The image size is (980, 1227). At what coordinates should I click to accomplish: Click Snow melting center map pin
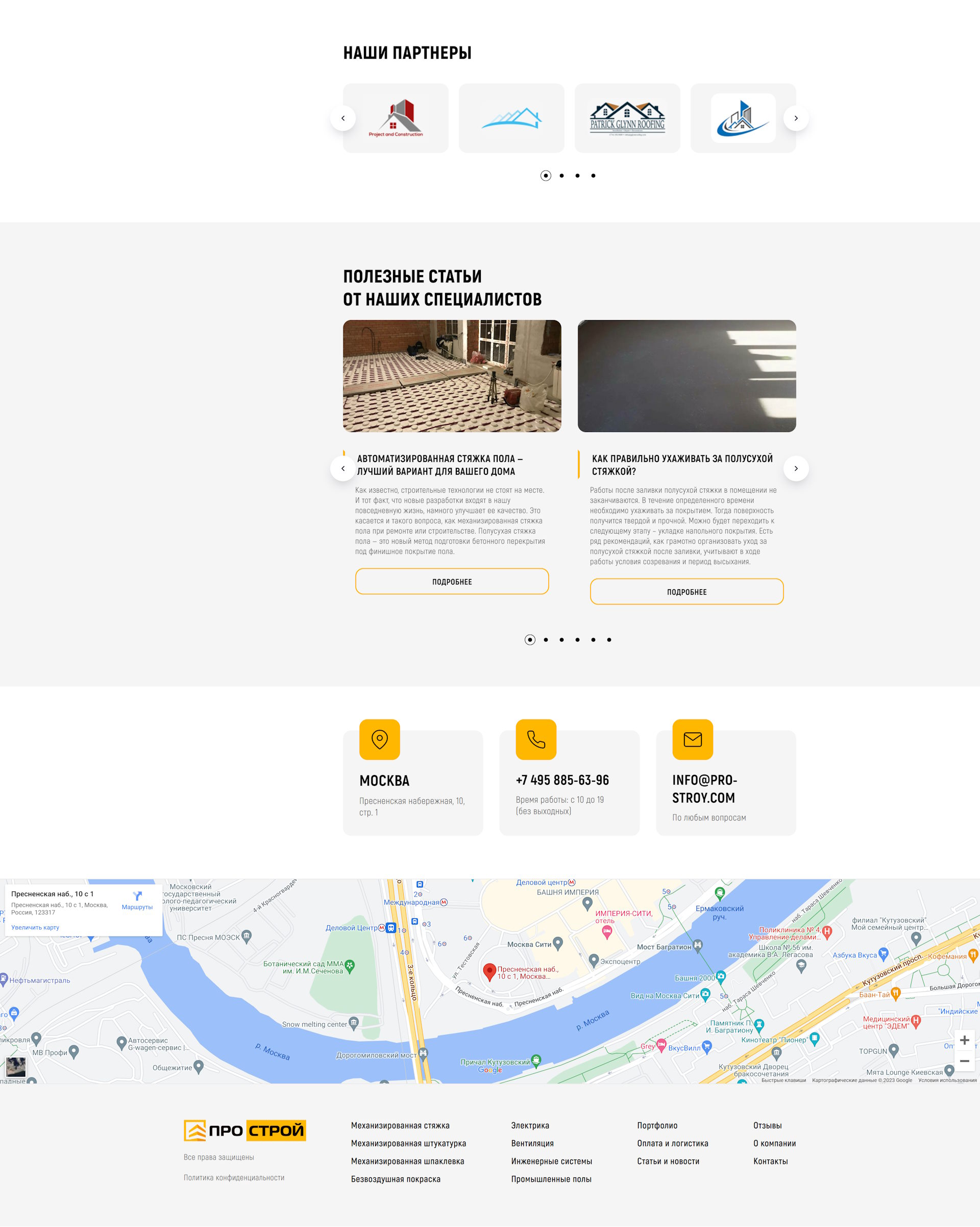pyautogui.click(x=354, y=1023)
